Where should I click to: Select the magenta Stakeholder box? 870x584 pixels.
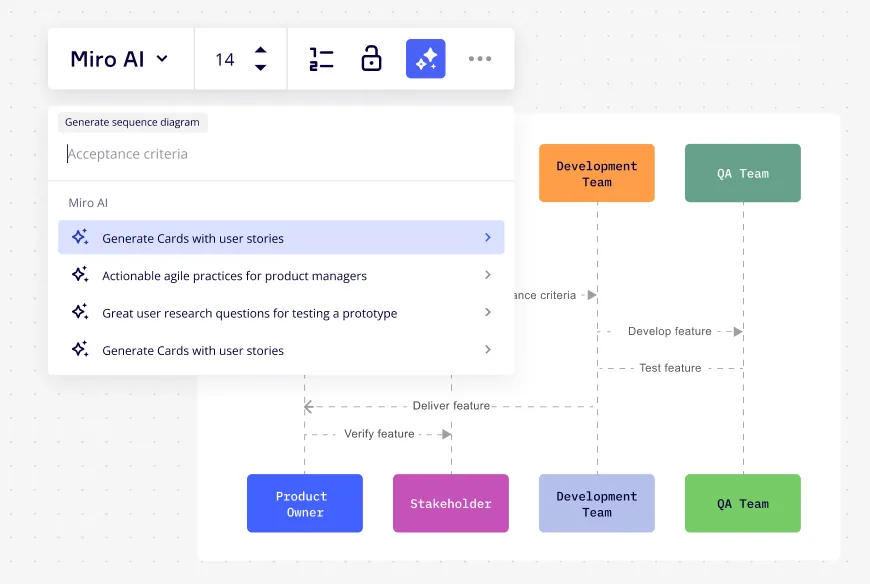point(451,503)
